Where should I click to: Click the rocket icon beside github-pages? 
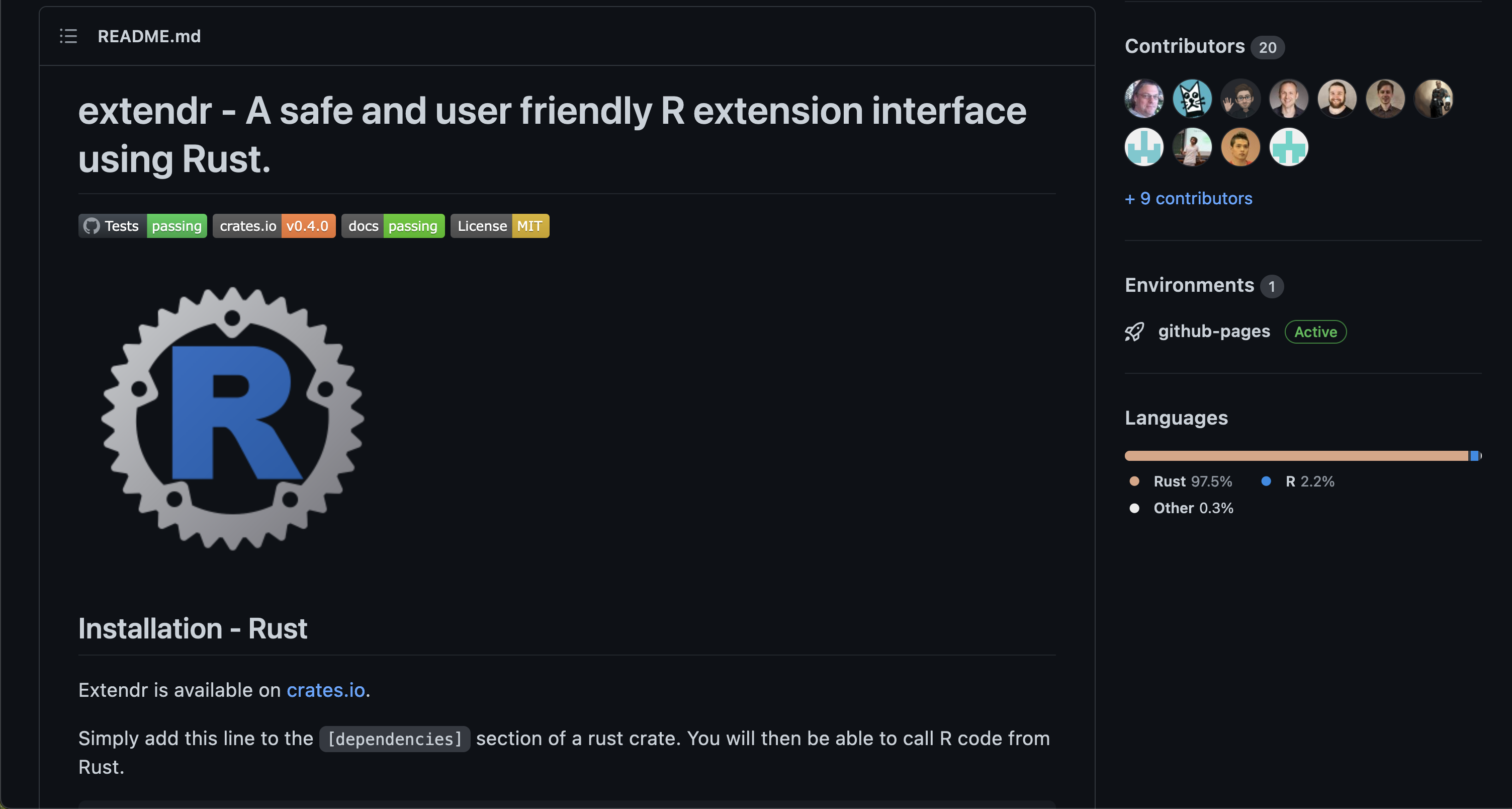coord(1134,332)
